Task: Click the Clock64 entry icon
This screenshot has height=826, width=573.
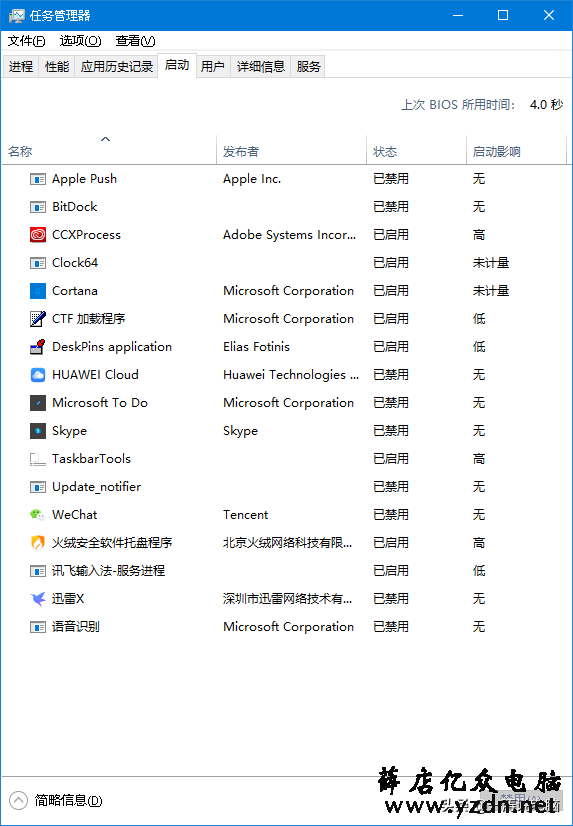Action: click(x=37, y=263)
